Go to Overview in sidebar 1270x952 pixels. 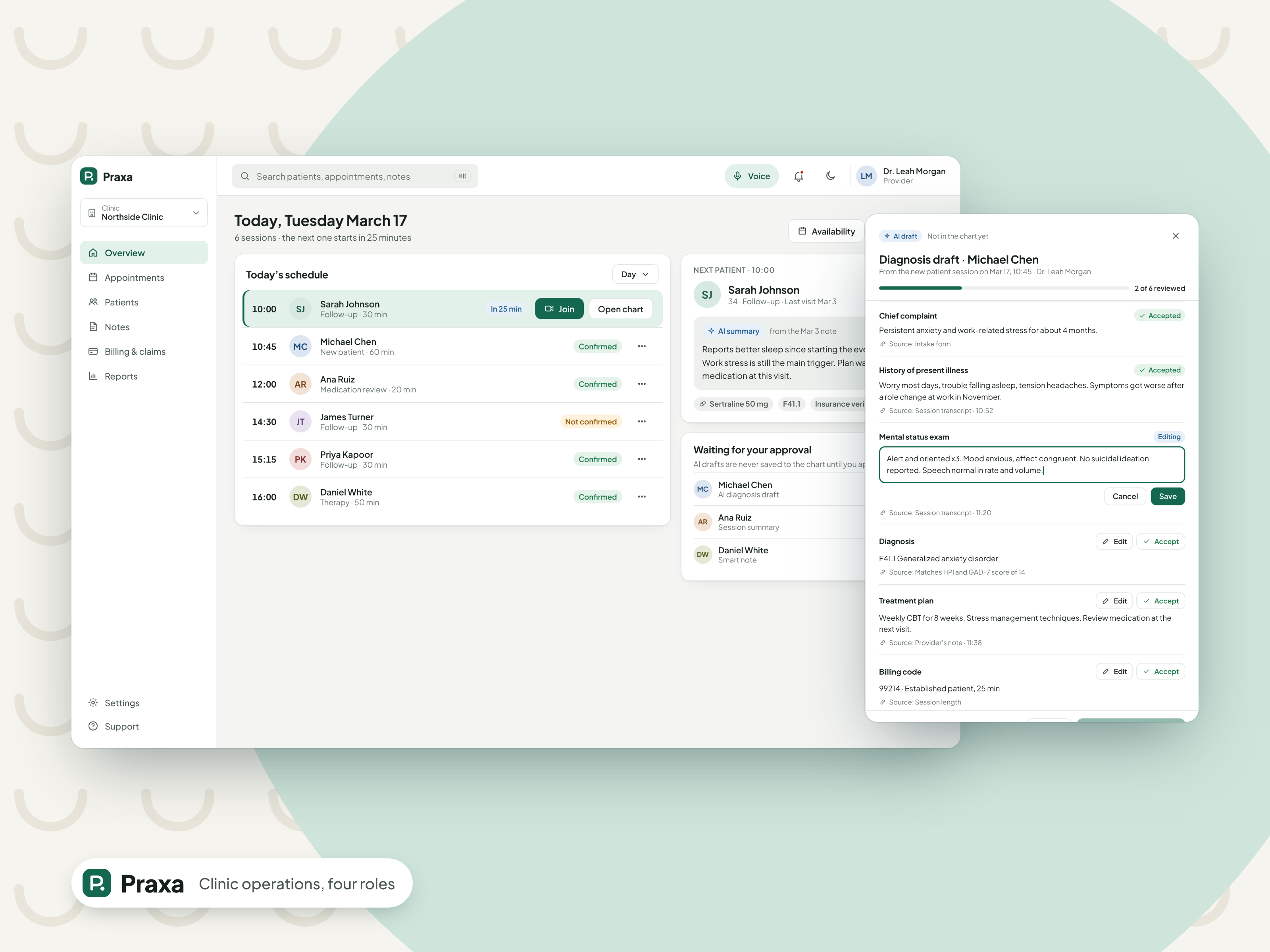(x=144, y=253)
